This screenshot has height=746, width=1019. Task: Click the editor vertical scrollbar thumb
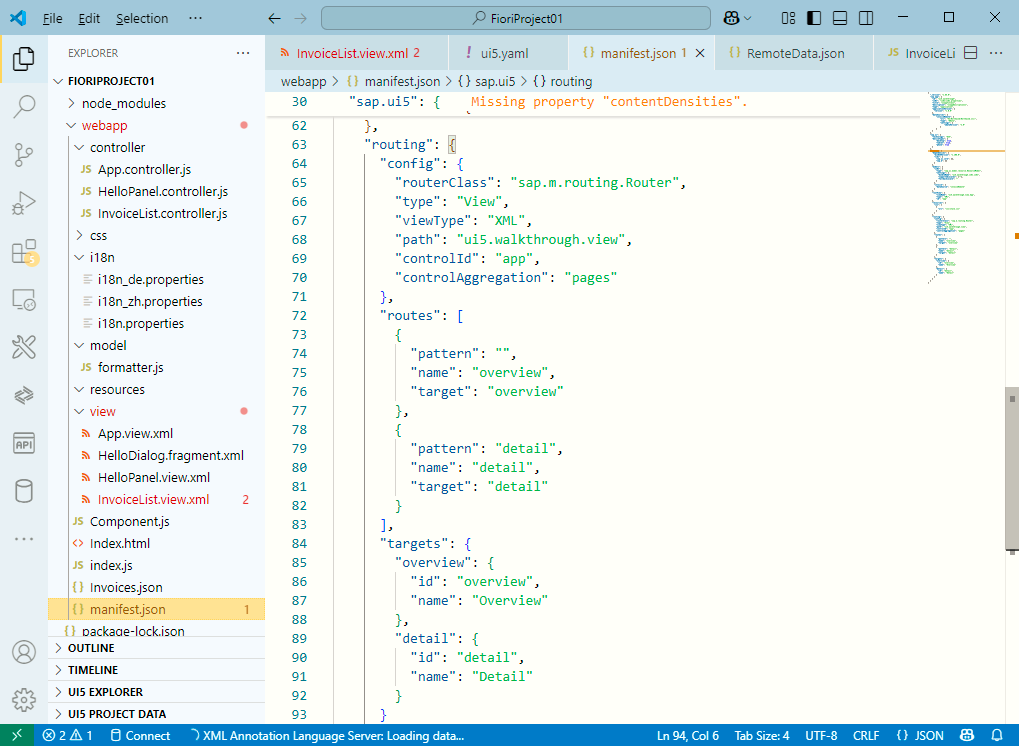point(1012,469)
